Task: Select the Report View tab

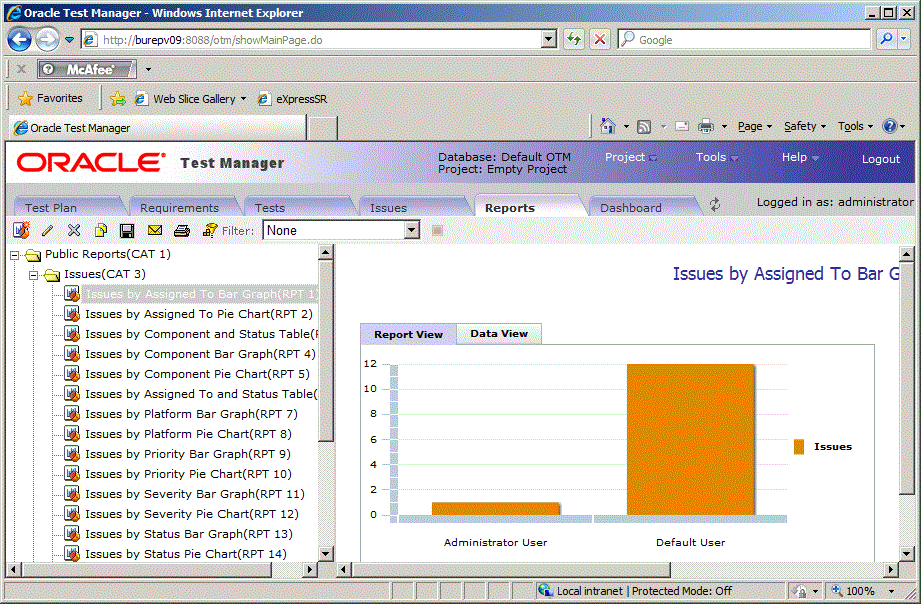Action: [408, 334]
